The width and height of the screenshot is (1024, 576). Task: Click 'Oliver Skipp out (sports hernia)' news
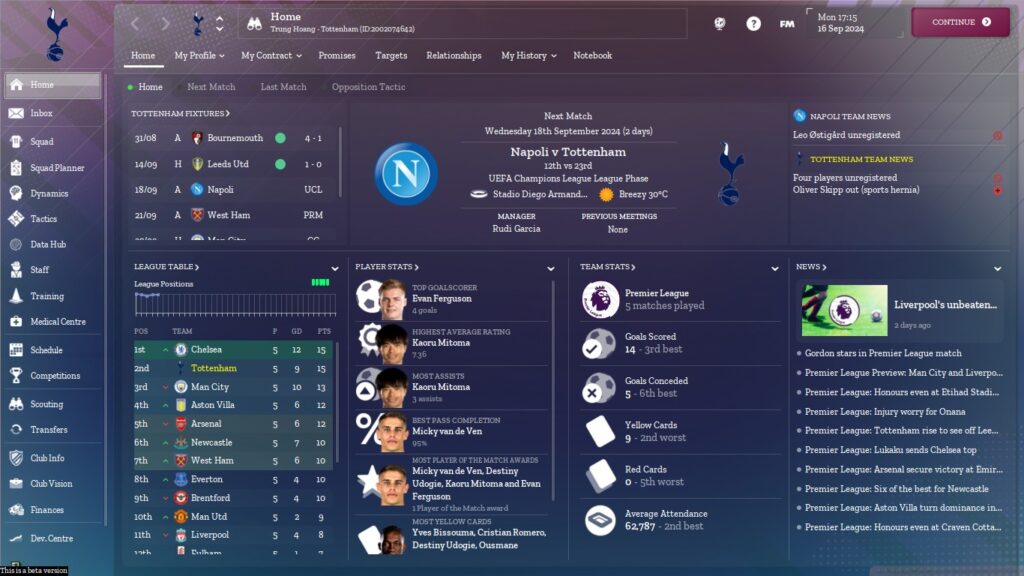[x=856, y=190]
